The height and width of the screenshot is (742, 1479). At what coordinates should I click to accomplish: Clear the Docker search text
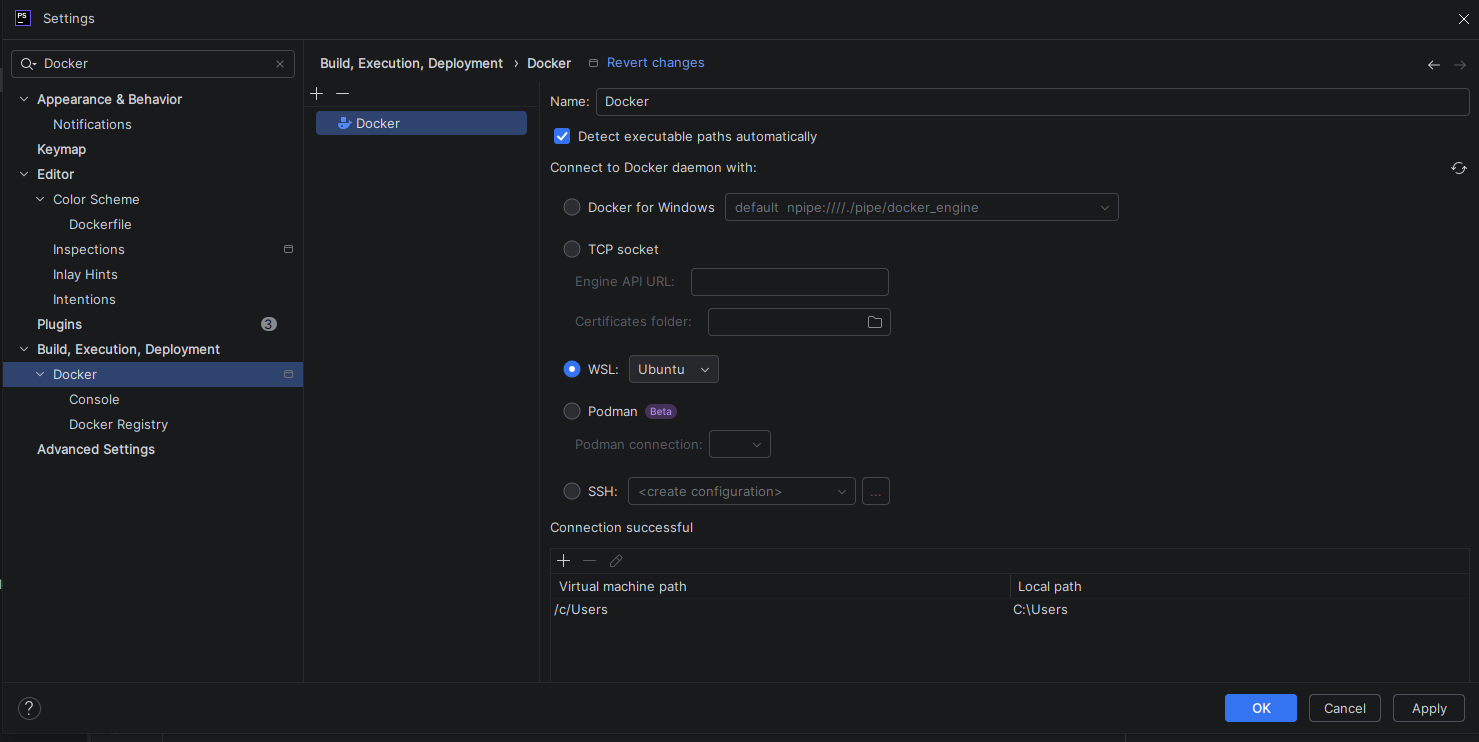(280, 64)
